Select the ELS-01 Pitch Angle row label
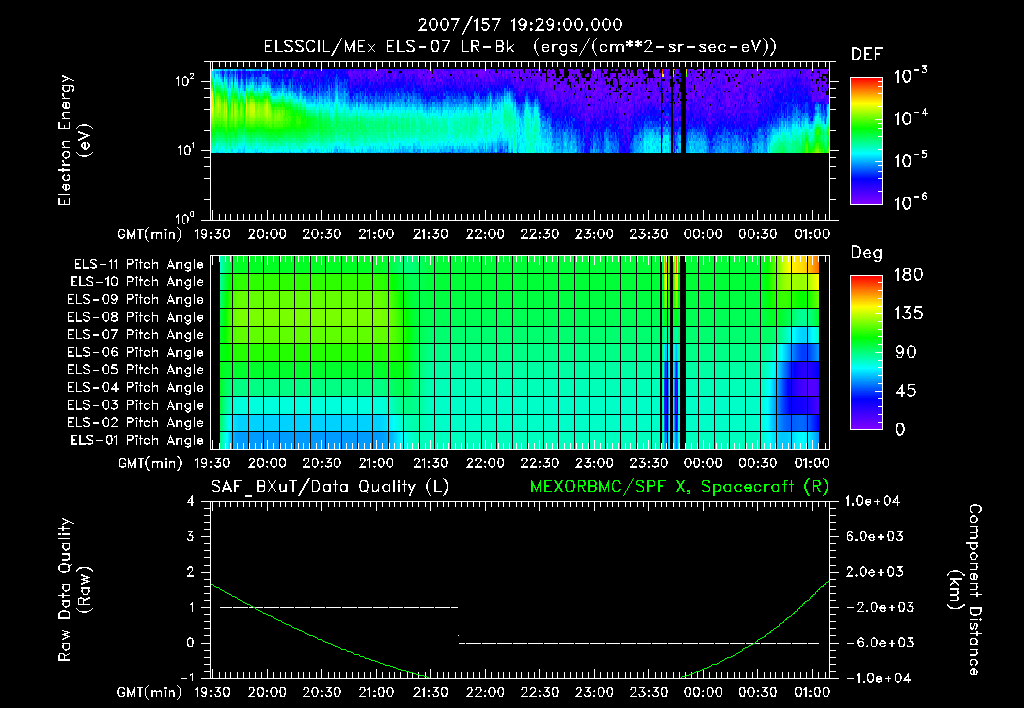This screenshot has height=708, width=1024. [x=137, y=440]
